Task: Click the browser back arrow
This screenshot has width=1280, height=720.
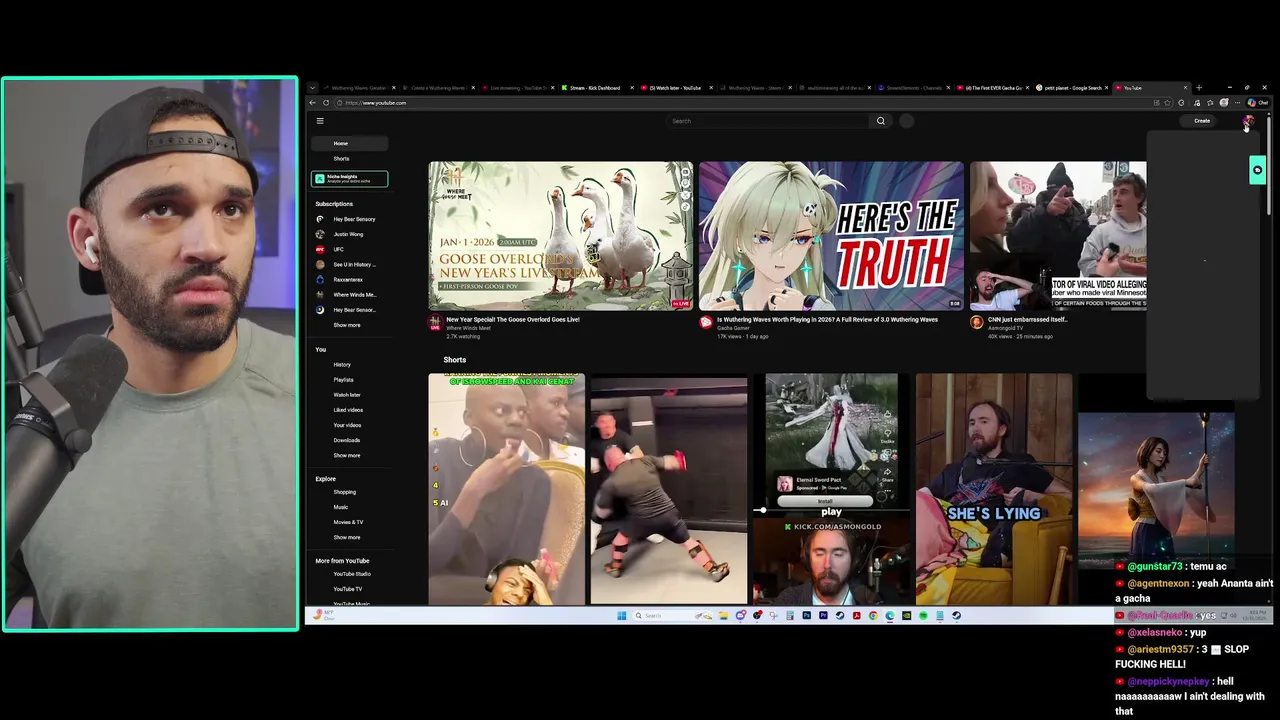Action: tap(312, 103)
